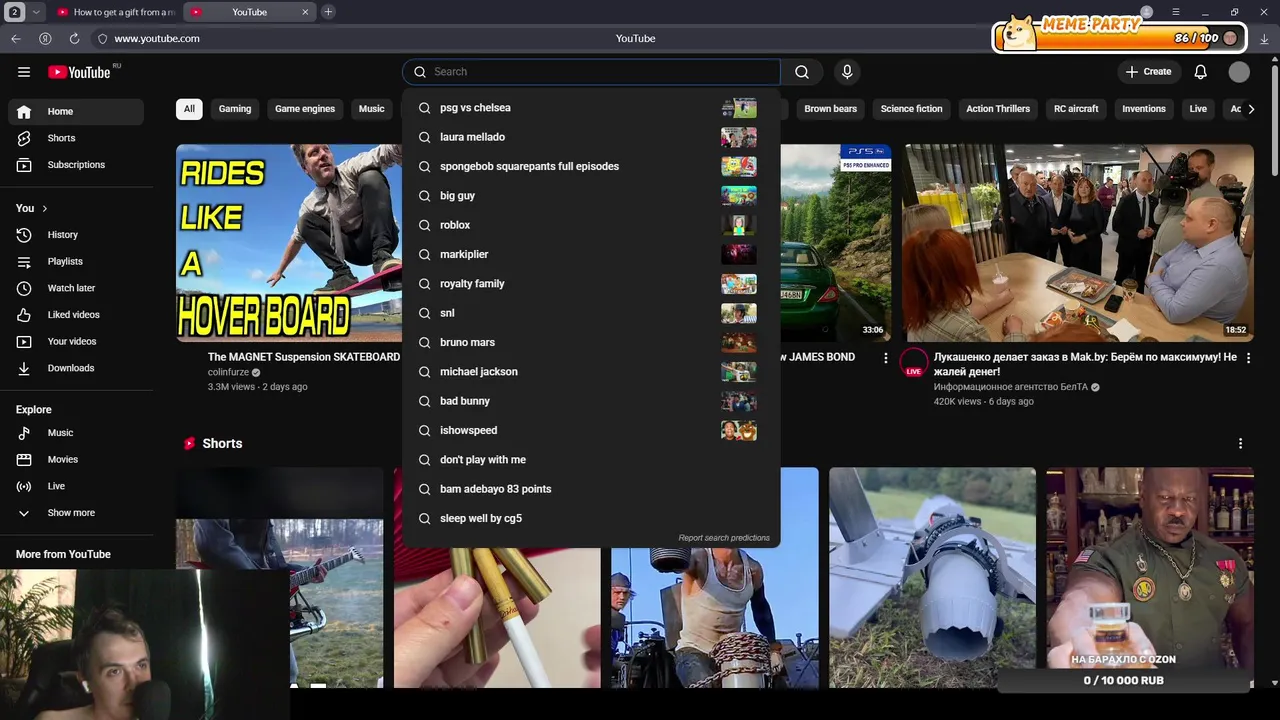This screenshot has width=1280, height=720.
Task: Start voice search with microphone icon
Action: pyautogui.click(x=847, y=72)
